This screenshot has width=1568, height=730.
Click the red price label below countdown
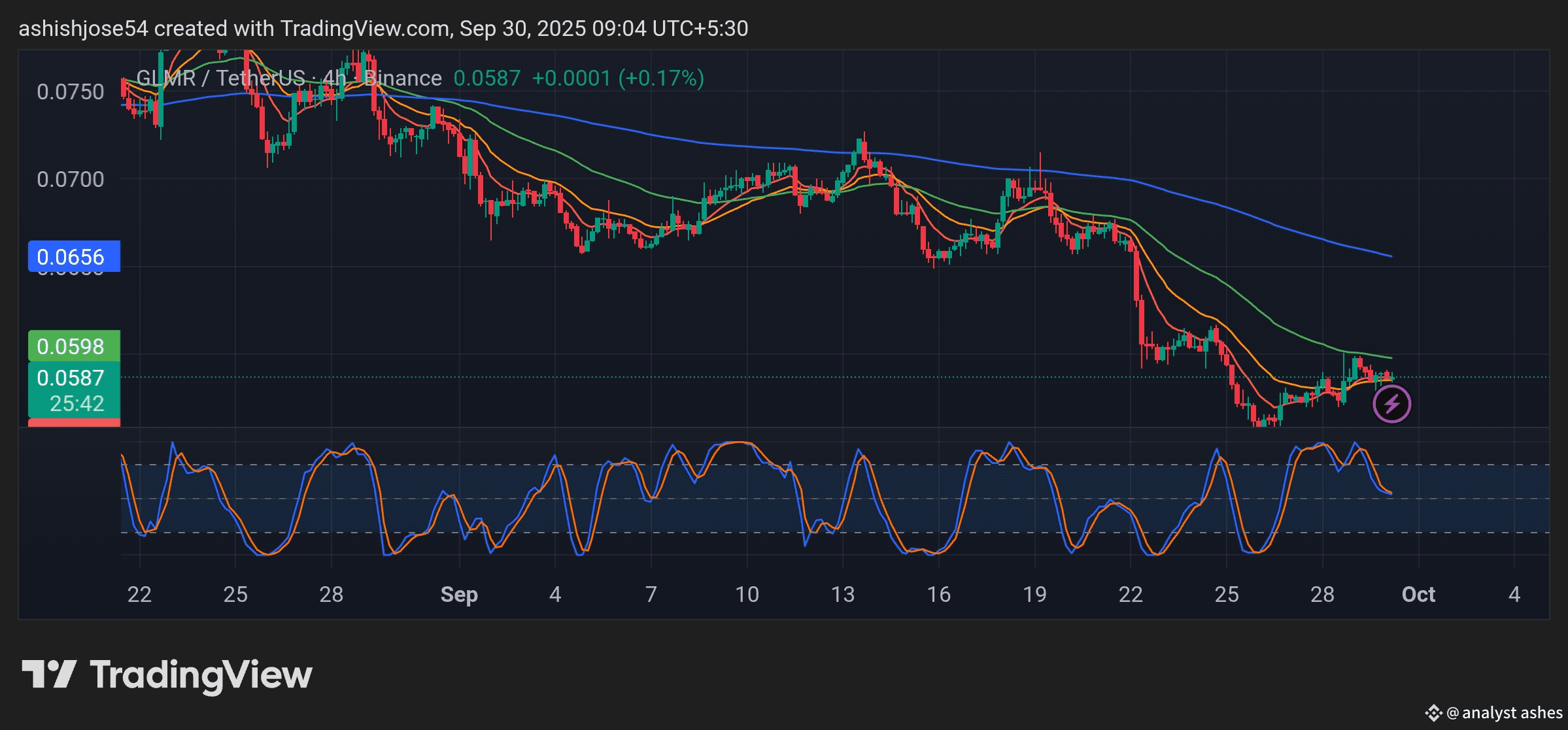tap(73, 423)
